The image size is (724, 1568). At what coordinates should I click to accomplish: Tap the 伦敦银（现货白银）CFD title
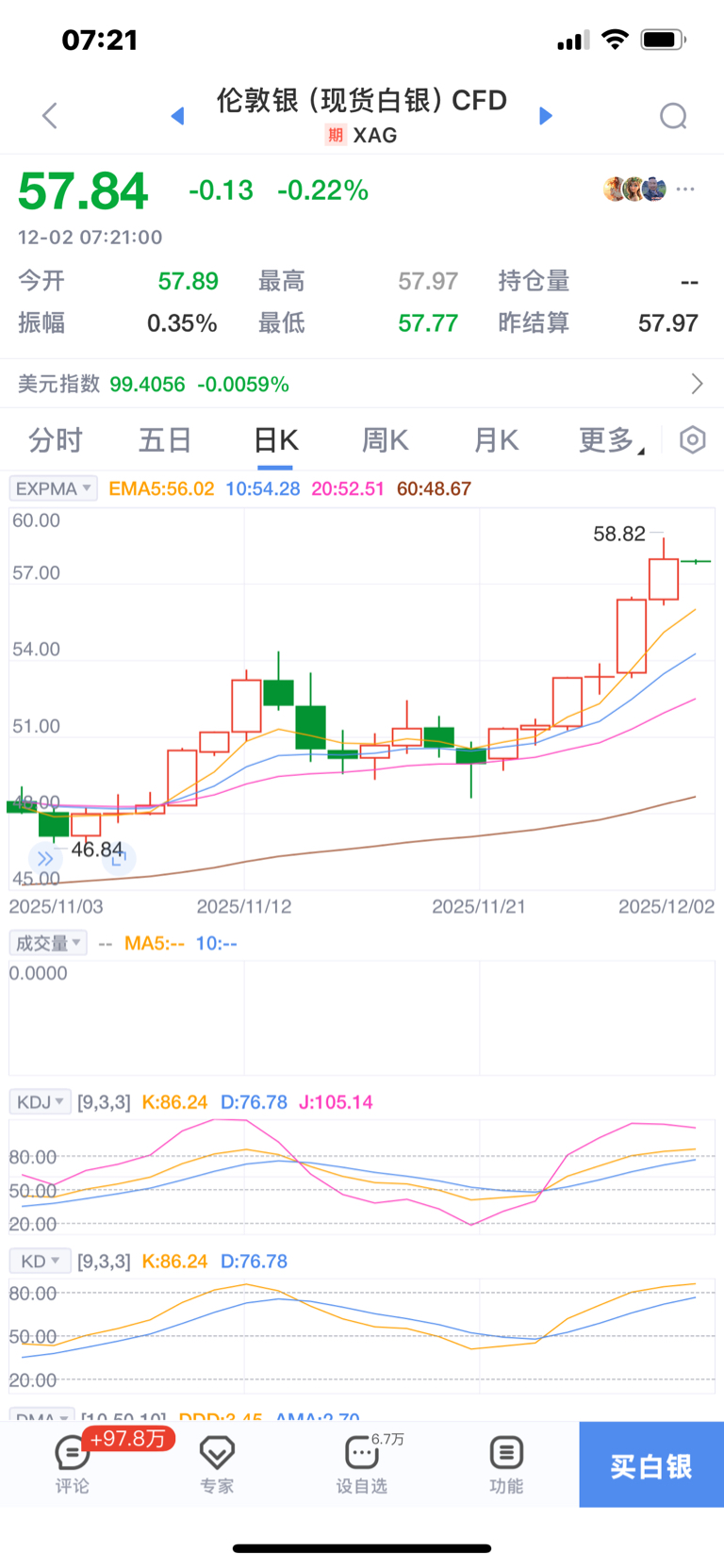coord(362,100)
